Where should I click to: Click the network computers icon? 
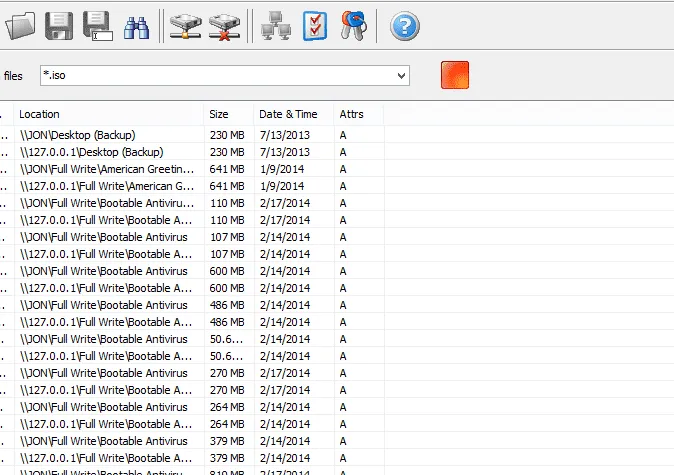275,25
